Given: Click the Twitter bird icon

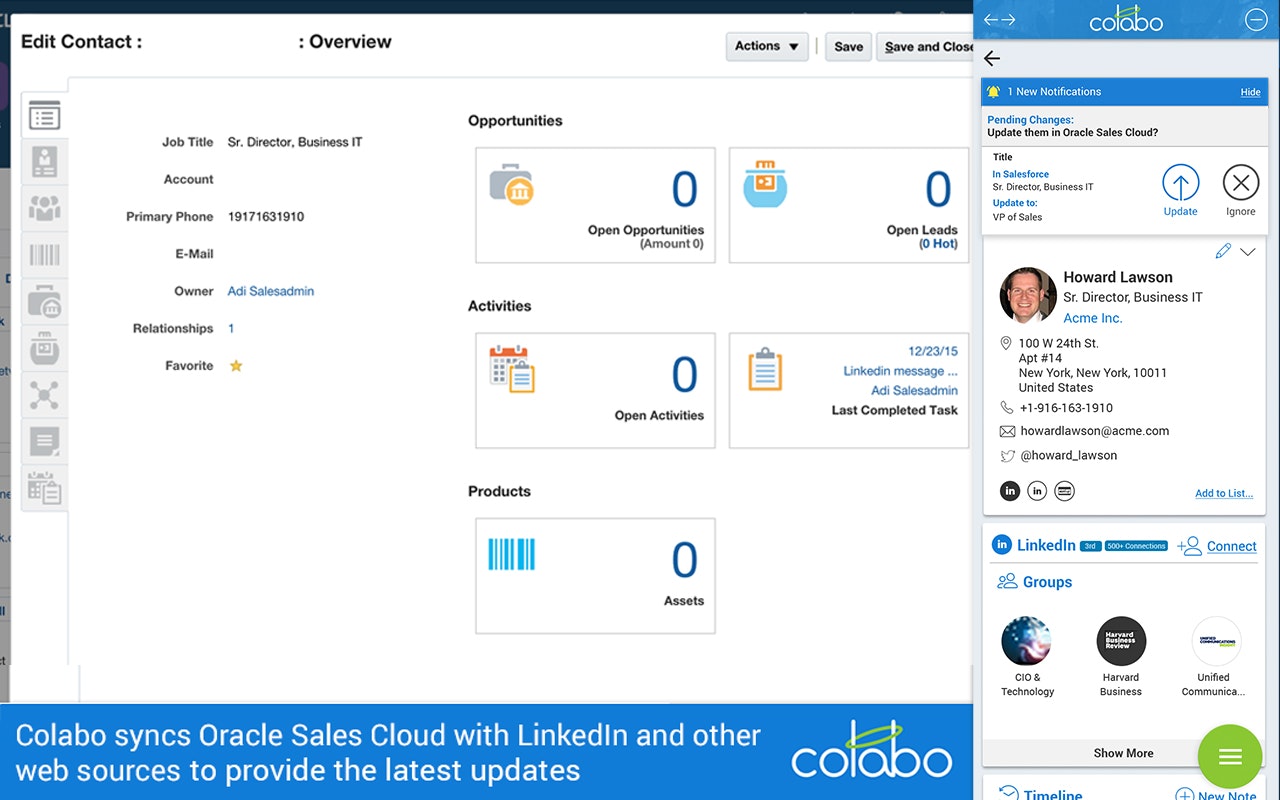Looking at the screenshot, I should click(1007, 456).
